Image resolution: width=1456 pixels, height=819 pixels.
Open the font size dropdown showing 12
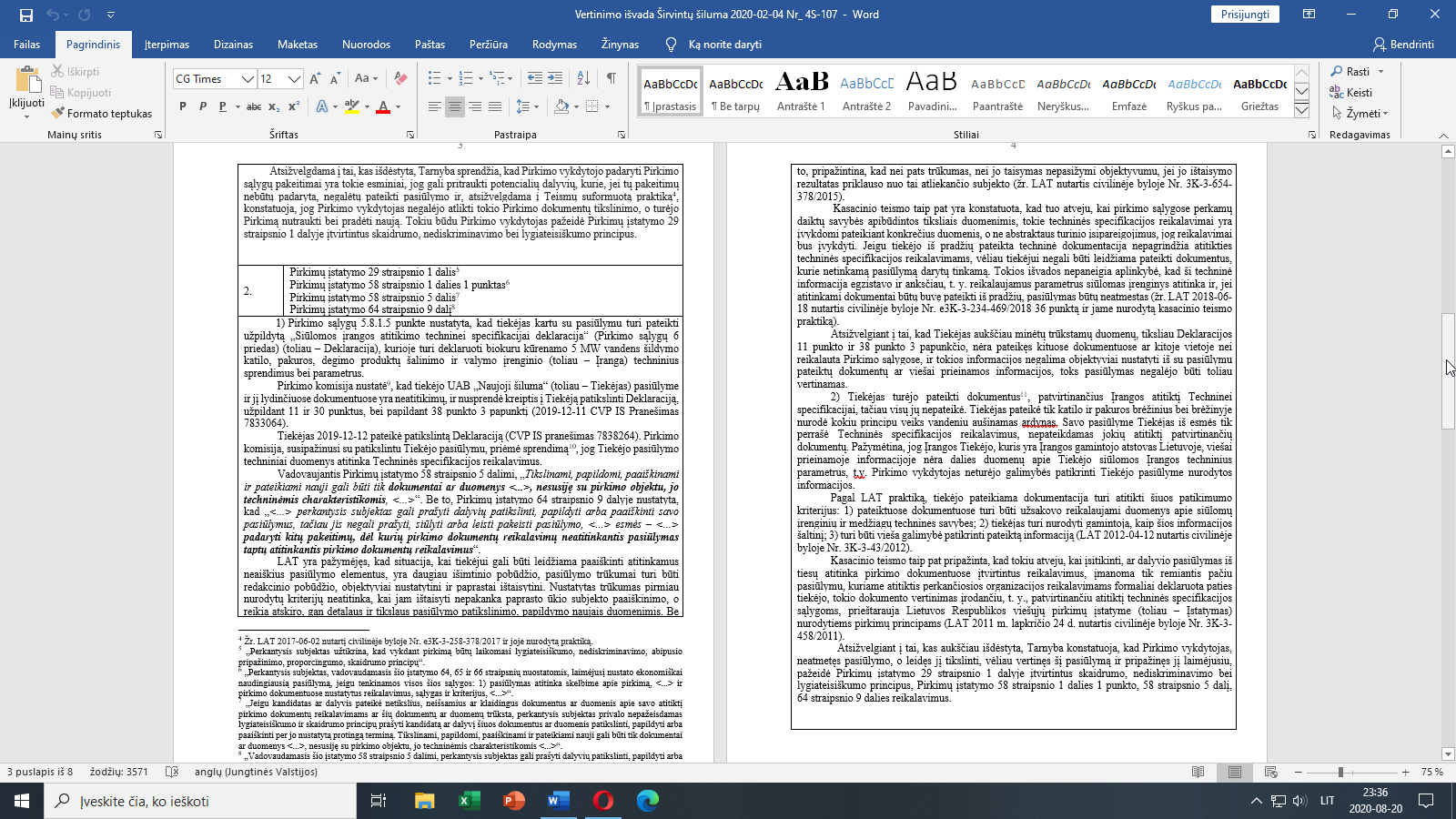pyautogui.click(x=294, y=79)
